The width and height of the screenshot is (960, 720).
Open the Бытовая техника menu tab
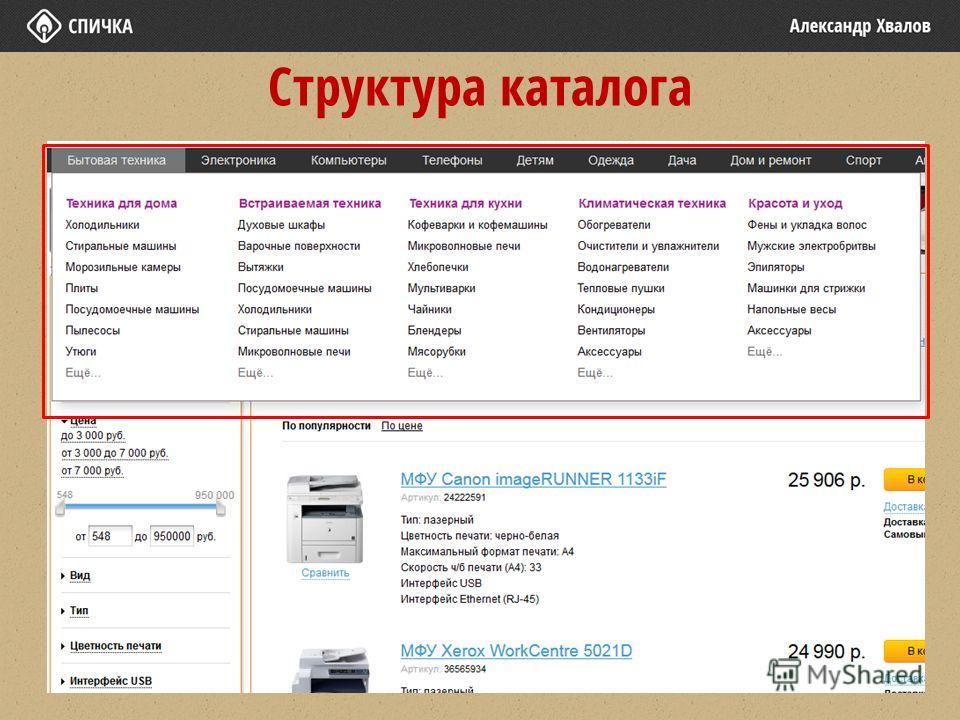click(116, 160)
